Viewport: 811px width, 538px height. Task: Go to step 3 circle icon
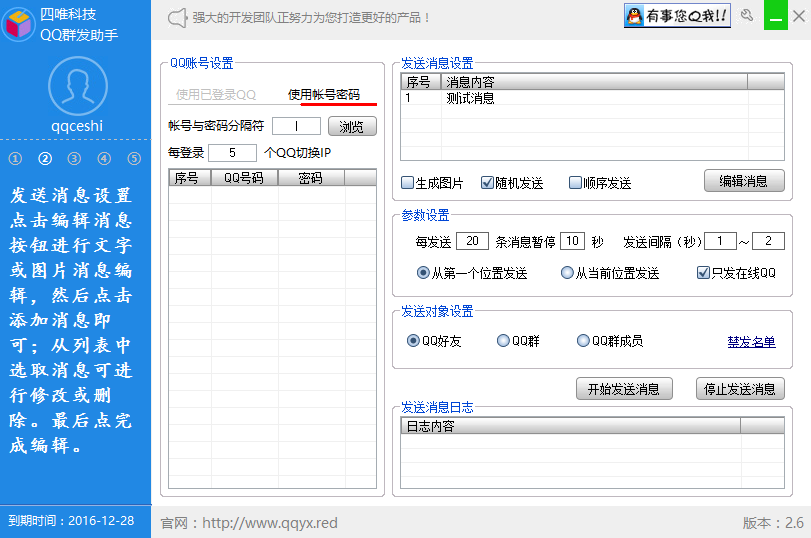click(x=74, y=158)
